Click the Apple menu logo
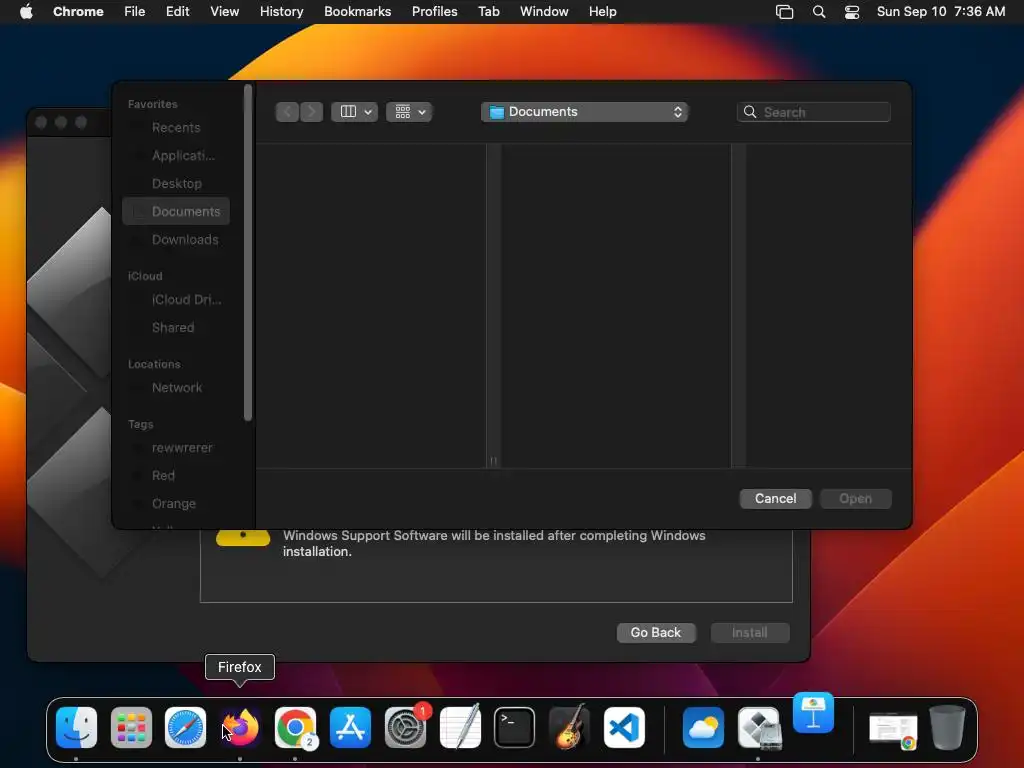 (x=26, y=11)
